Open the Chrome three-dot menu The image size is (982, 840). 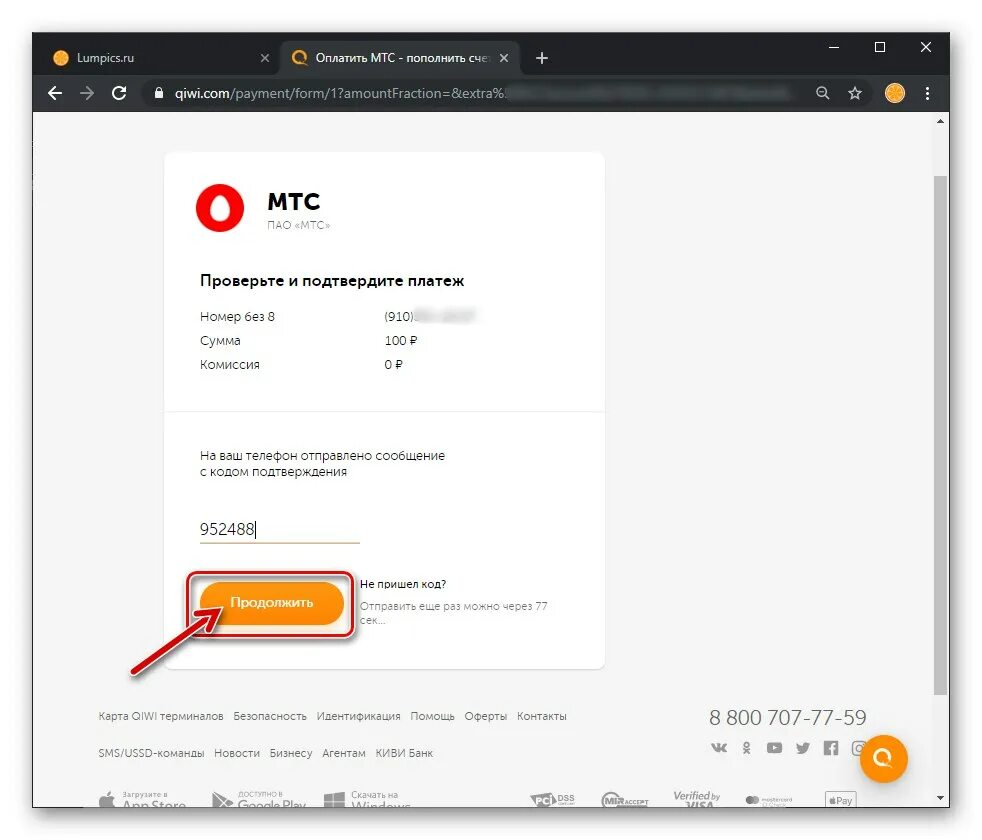[928, 93]
